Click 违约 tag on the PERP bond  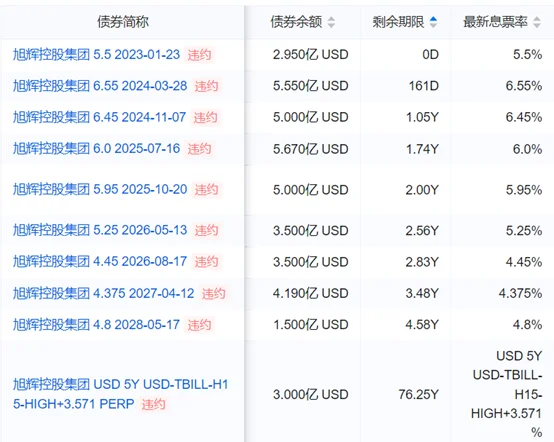click(153, 405)
